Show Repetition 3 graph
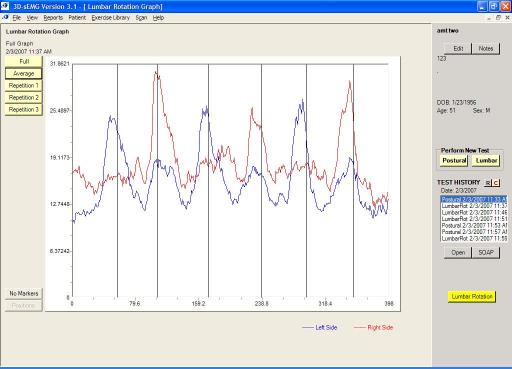Viewport: 512px width, 369px height. 24,109
